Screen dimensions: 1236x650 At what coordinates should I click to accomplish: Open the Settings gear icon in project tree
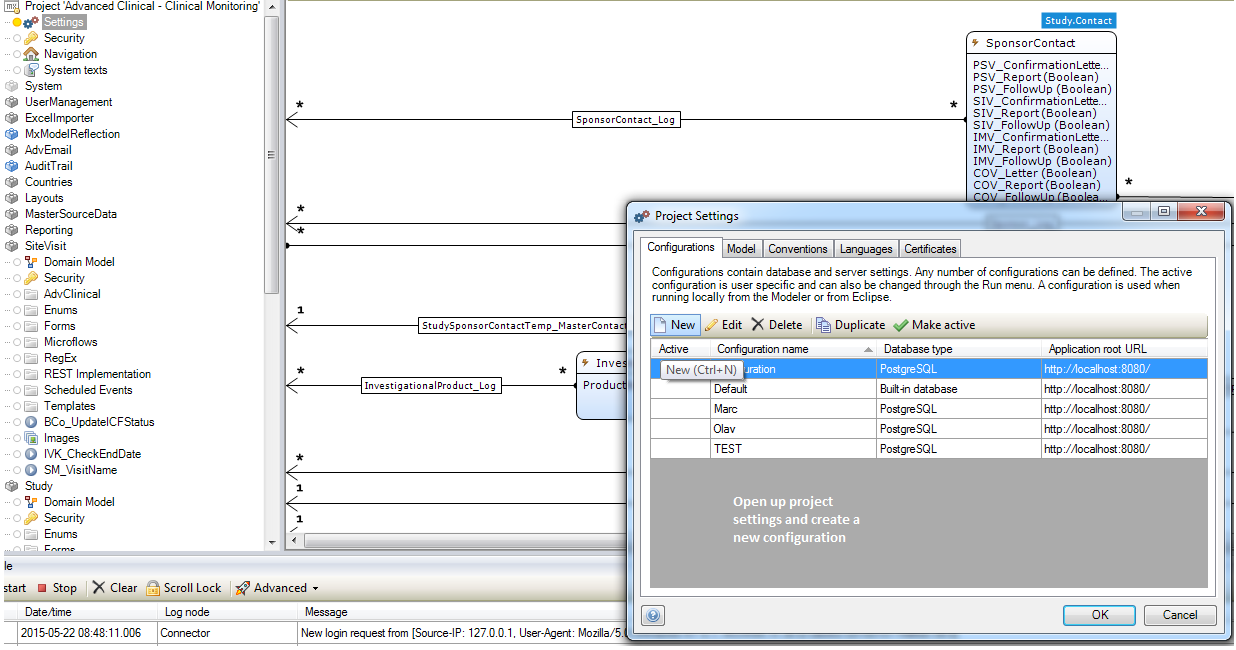coord(31,22)
